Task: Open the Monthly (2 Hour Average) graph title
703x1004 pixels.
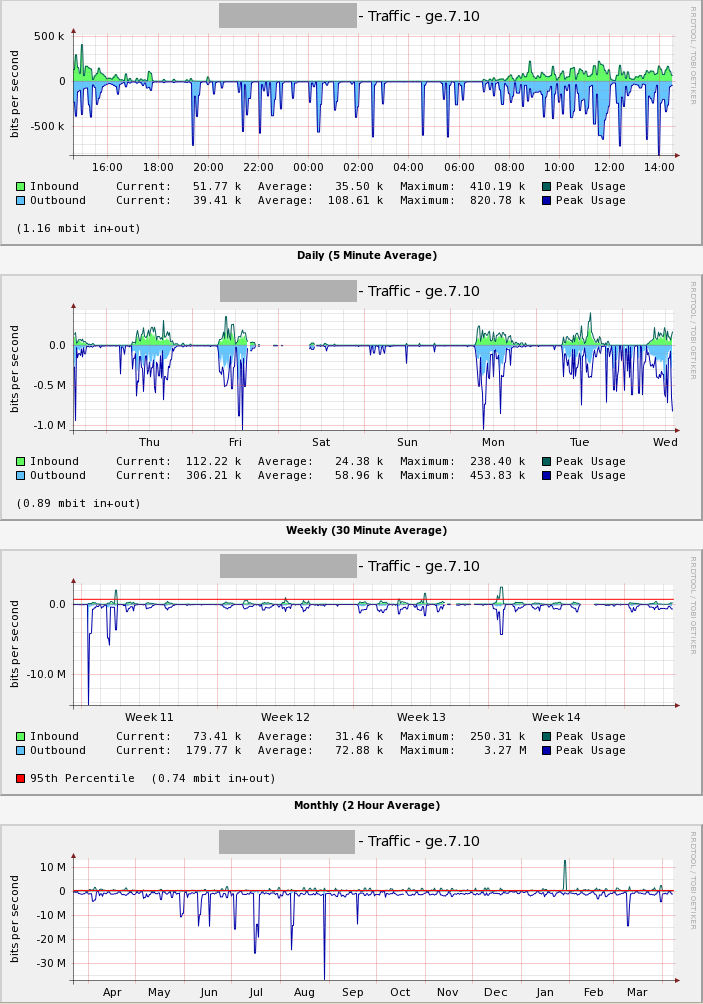Action: [x=367, y=806]
